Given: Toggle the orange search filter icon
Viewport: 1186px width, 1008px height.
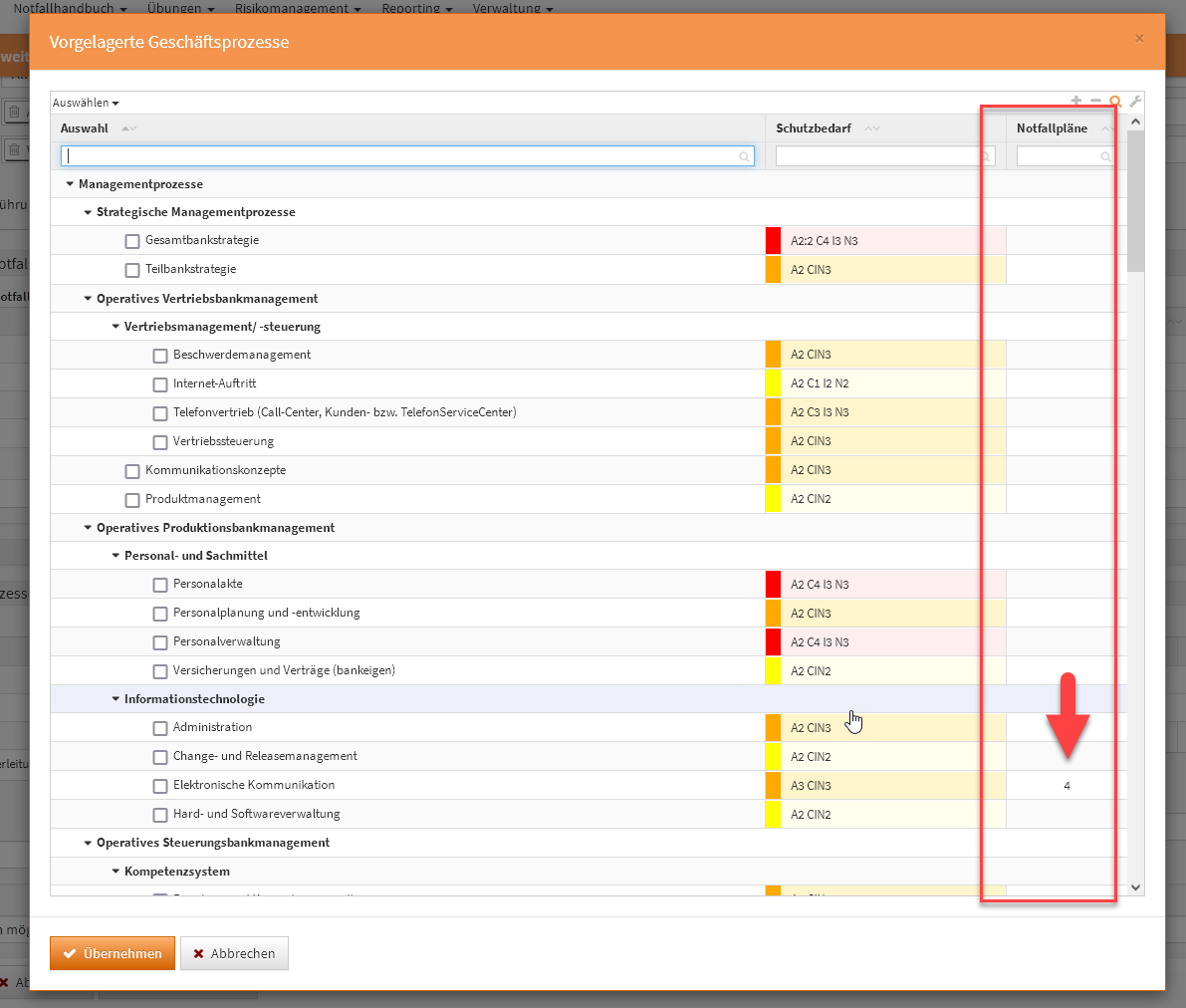Looking at the screenshot, I should [1115, 102].
